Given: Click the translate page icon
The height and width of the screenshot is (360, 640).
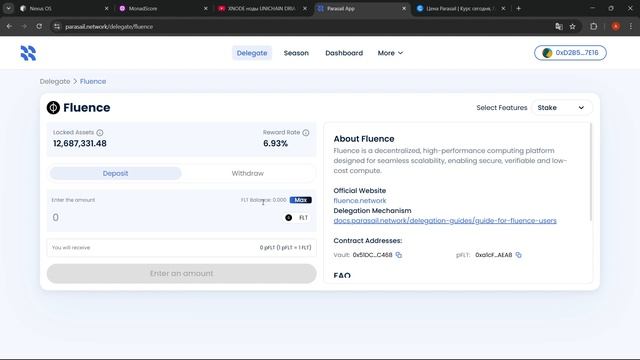Looking at the screenshot, I should (x=559, y=26).
